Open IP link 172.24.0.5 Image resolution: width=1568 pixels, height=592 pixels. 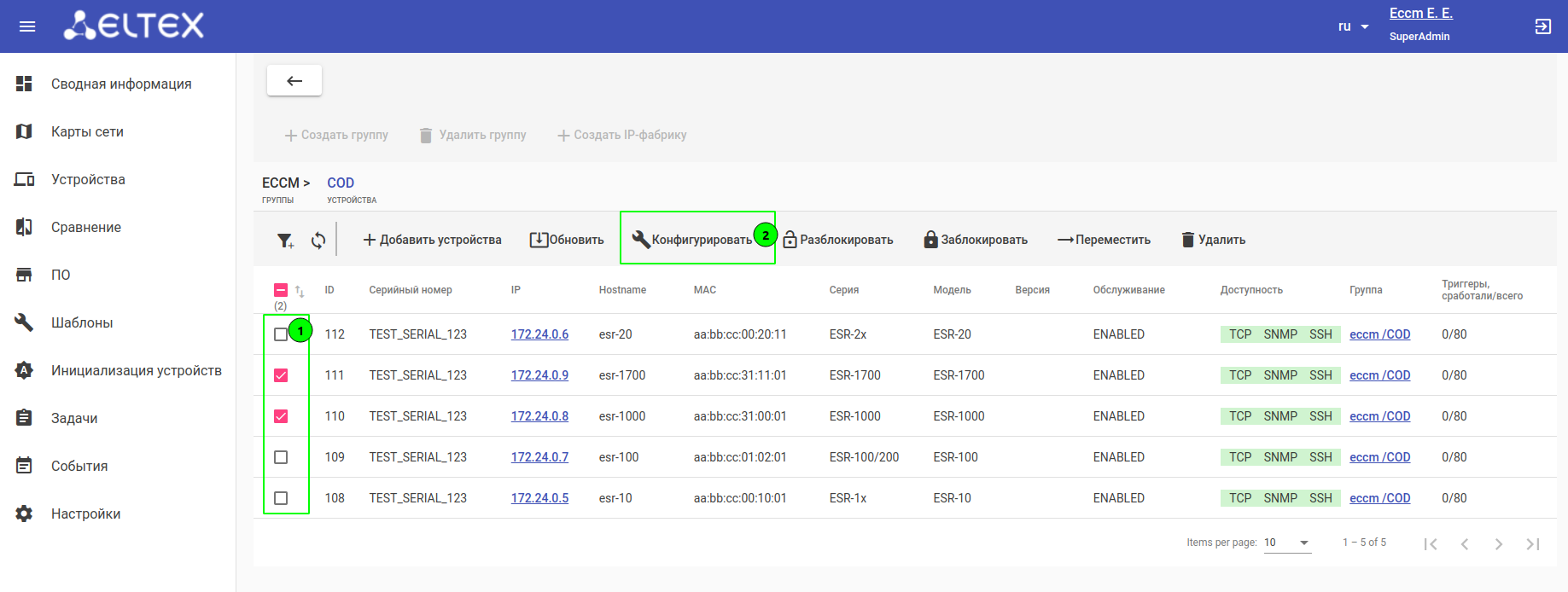[539, 498]
